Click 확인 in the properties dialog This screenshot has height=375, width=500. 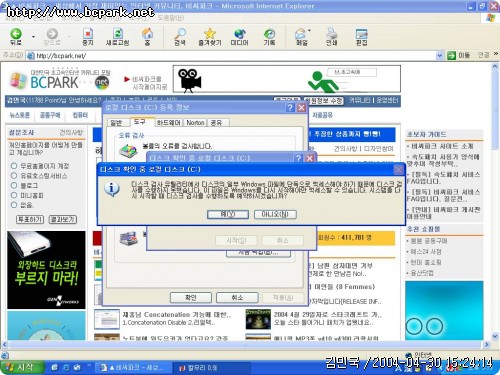[x=191, y=297]
